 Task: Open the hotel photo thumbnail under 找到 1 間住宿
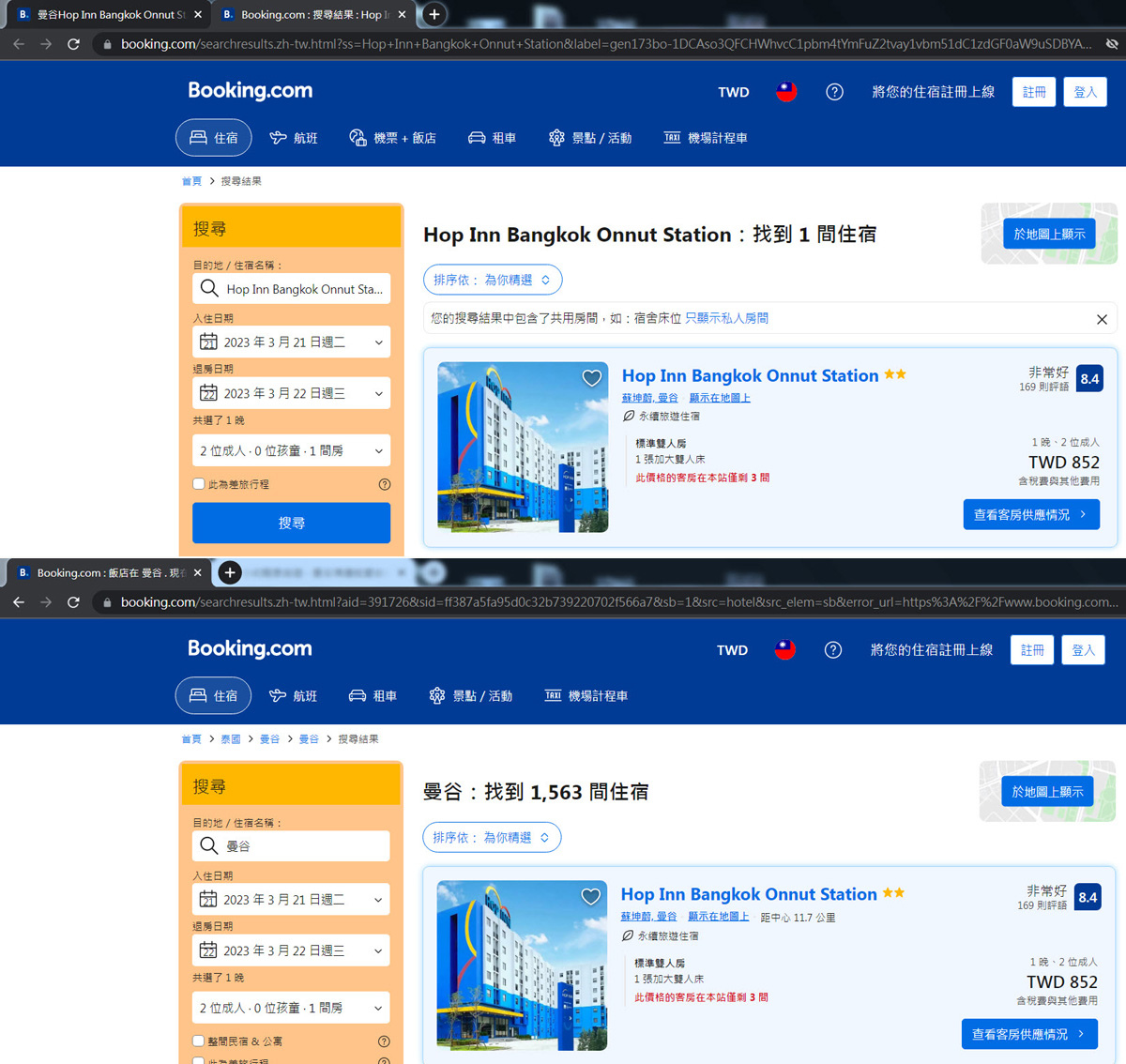point(523,447)
